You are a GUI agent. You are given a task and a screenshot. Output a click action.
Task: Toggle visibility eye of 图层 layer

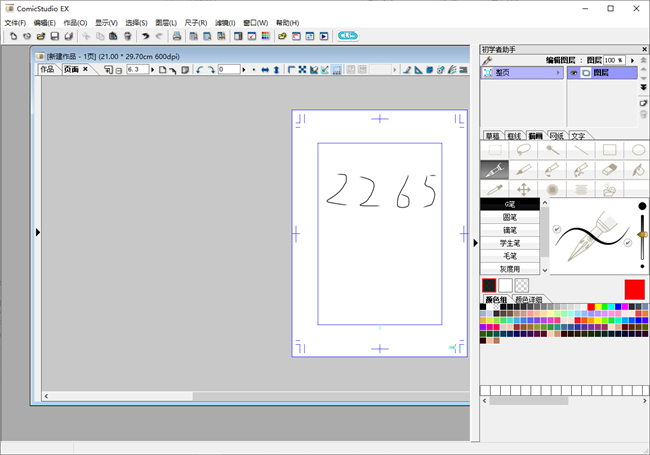[574, 73]
